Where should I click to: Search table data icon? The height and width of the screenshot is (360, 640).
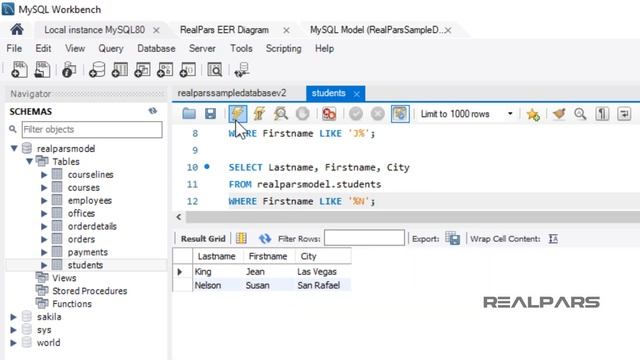coord(215,70)
